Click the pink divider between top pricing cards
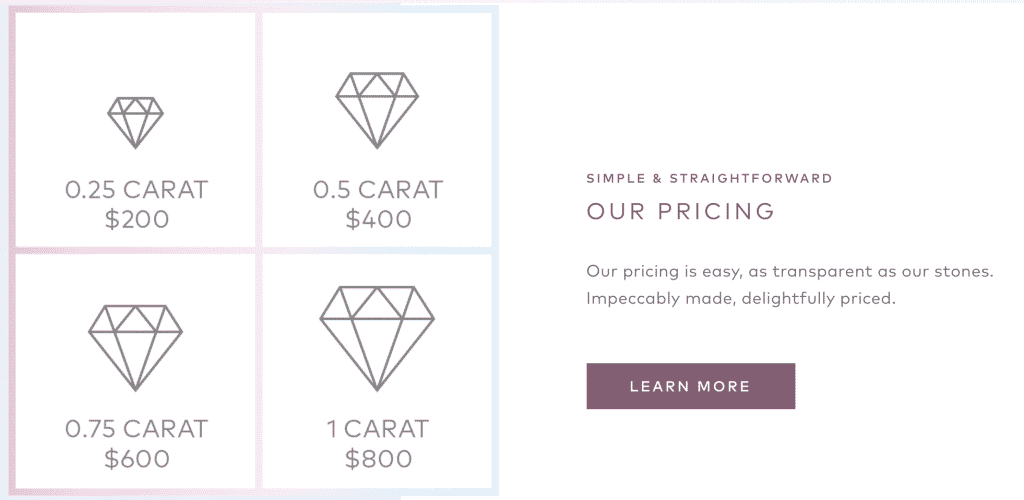 (259, 129)
